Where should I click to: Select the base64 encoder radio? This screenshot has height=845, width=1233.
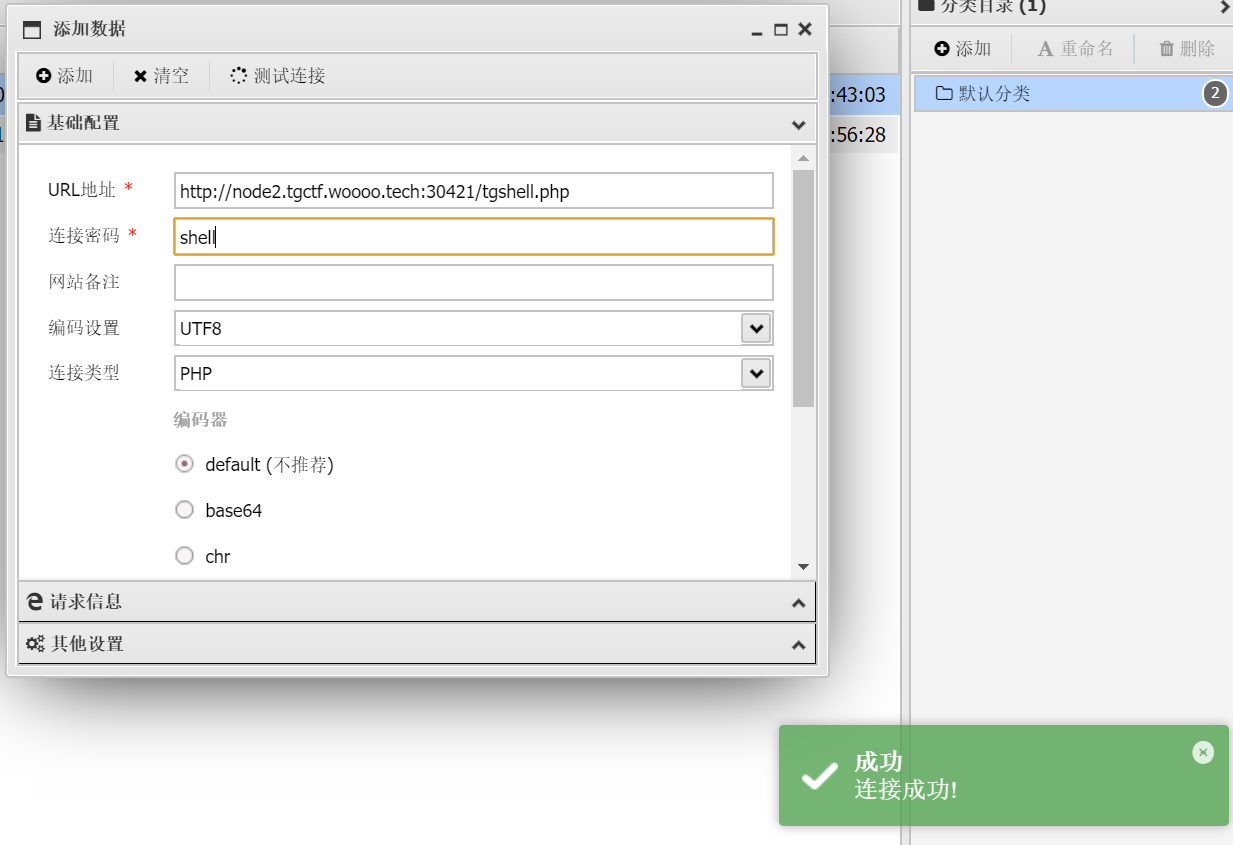coord(184,510)
